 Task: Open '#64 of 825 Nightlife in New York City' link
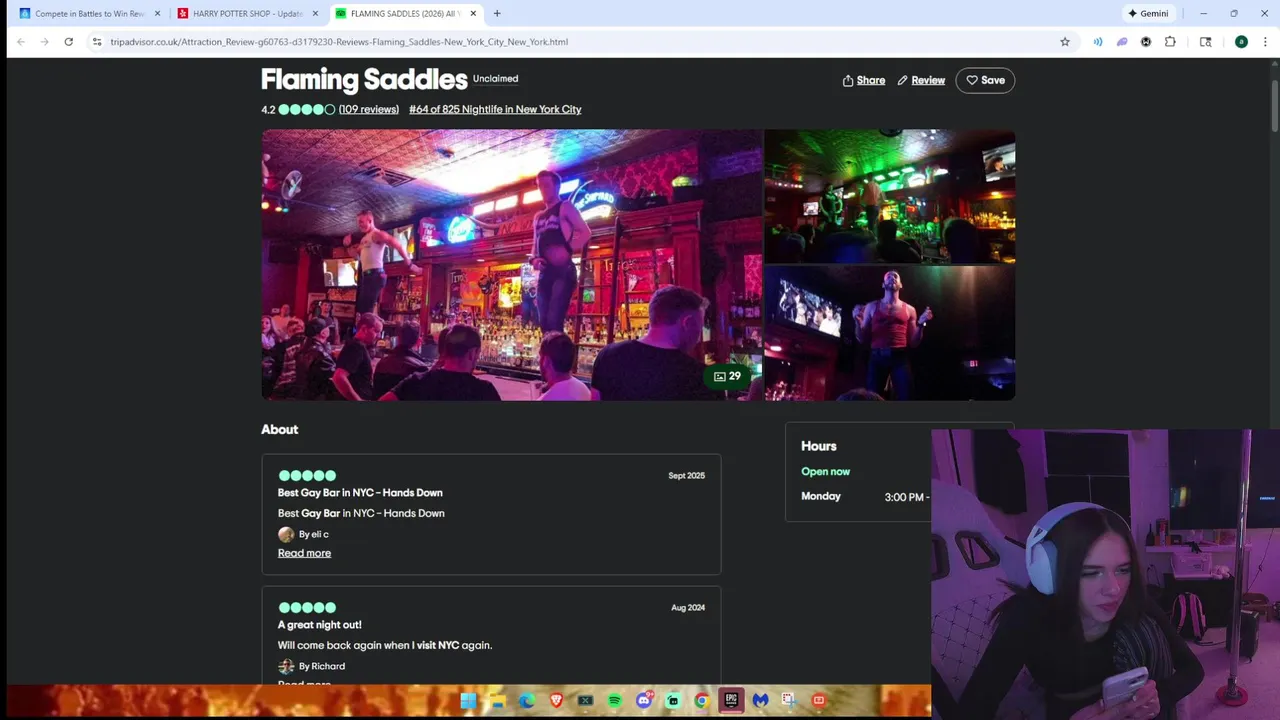(495, 109)
